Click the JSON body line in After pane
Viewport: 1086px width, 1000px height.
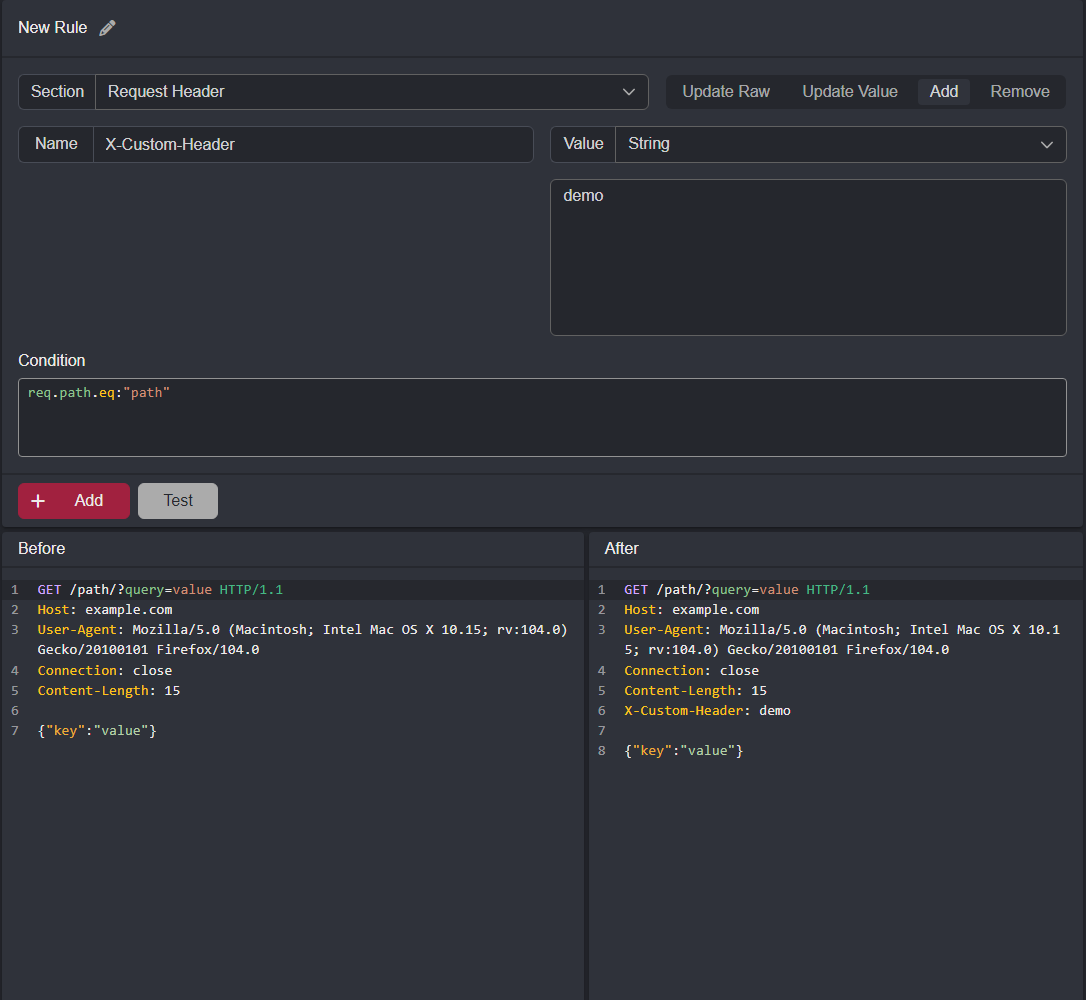pyautogui.click(x=684, y=751)
